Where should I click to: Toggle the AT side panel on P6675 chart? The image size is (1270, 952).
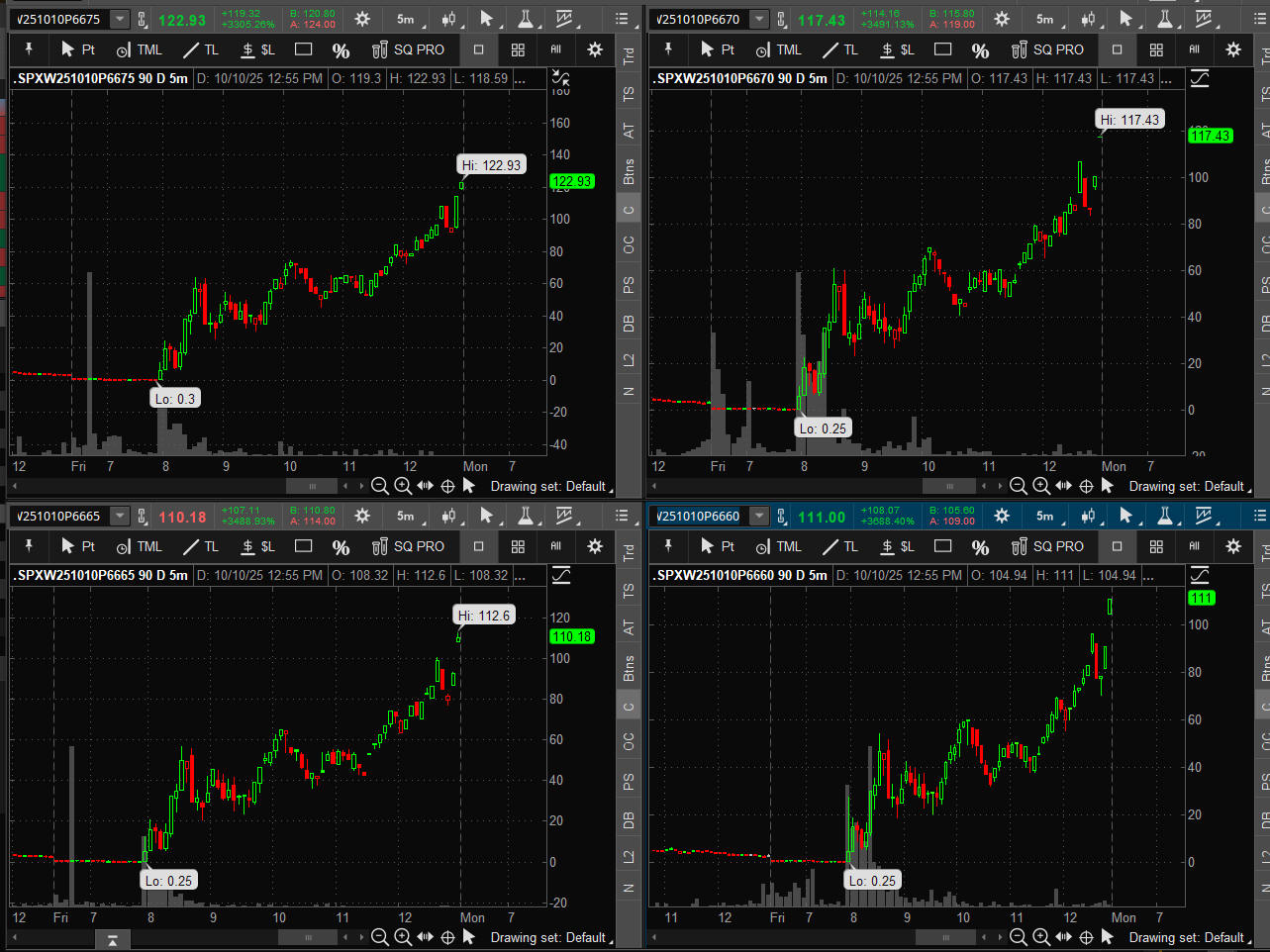click(629, 131)
